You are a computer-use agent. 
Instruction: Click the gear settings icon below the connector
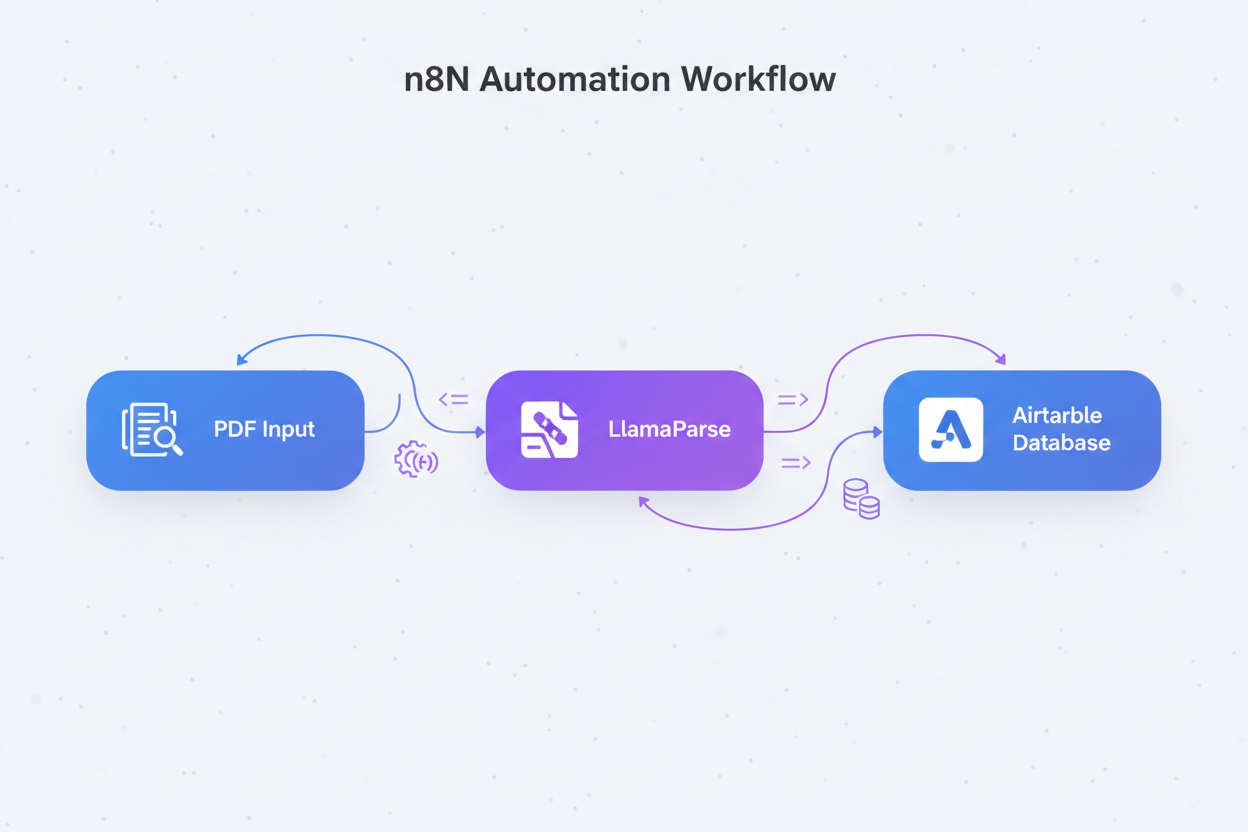pyautogui.click(x=416, y=460)
